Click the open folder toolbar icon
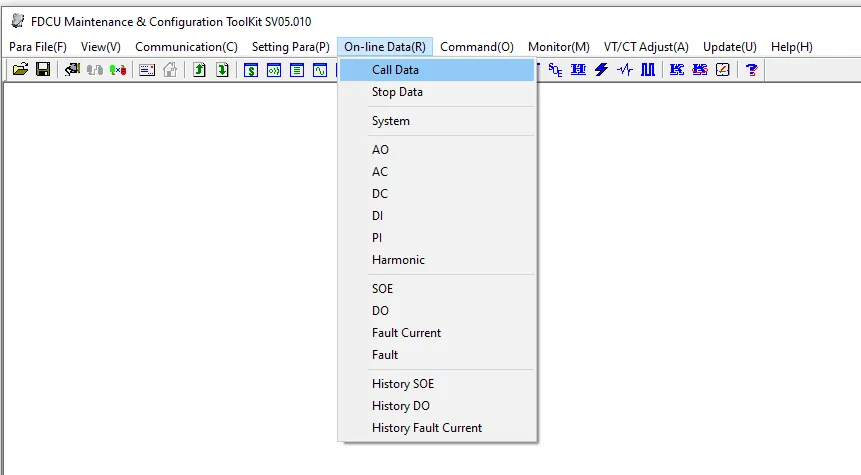Screen dimensions: 861x475 click(x=20, y=70)
